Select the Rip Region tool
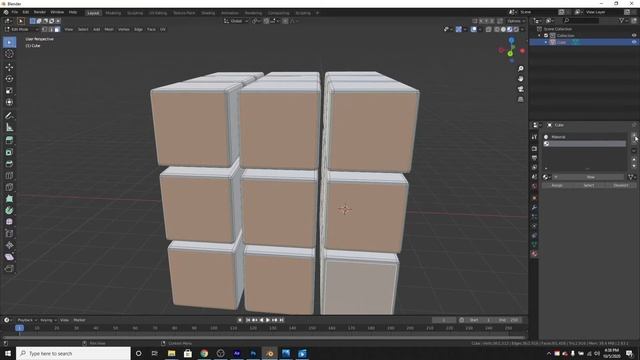Image resolution: width=640 pixels, height=360 pixels. click(9, 269)
